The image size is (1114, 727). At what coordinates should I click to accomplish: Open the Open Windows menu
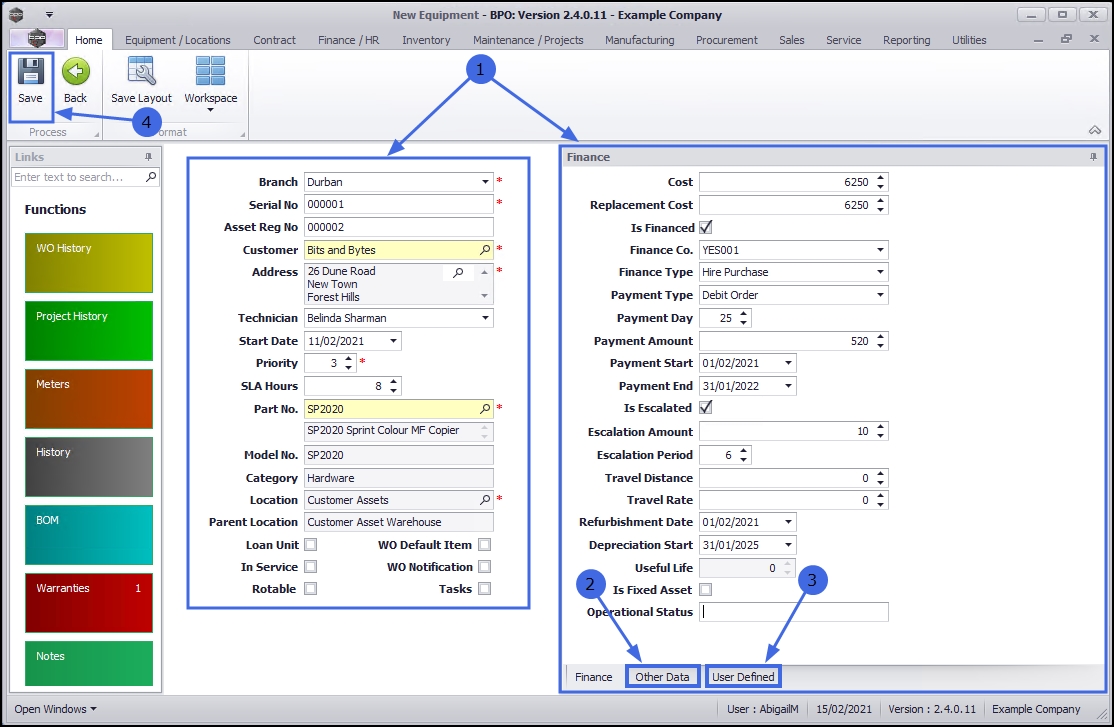(55, 709)
